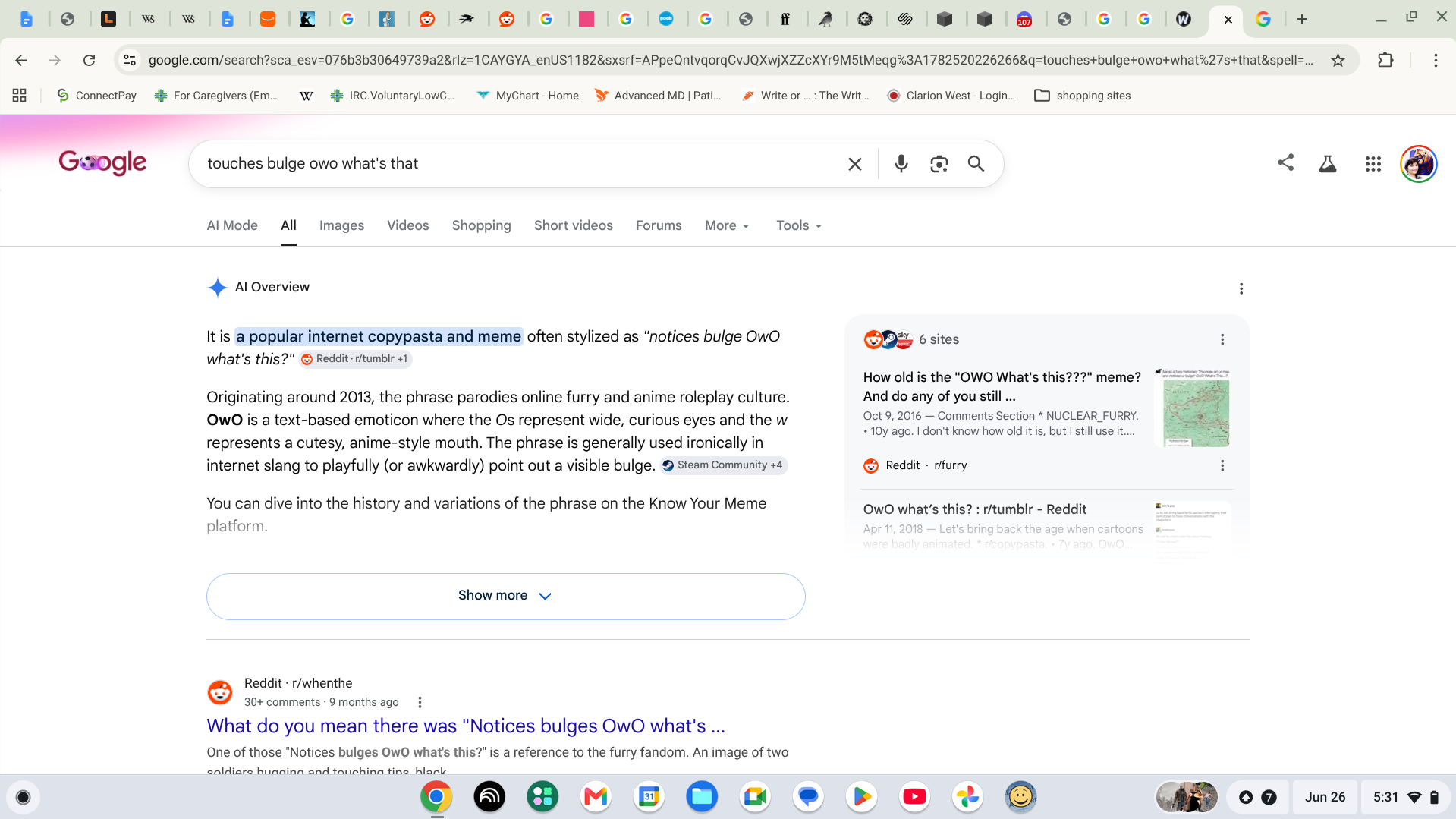Screen dimensions: 1456x819
Task: Share the search results page
Action: coord(1285,162)
